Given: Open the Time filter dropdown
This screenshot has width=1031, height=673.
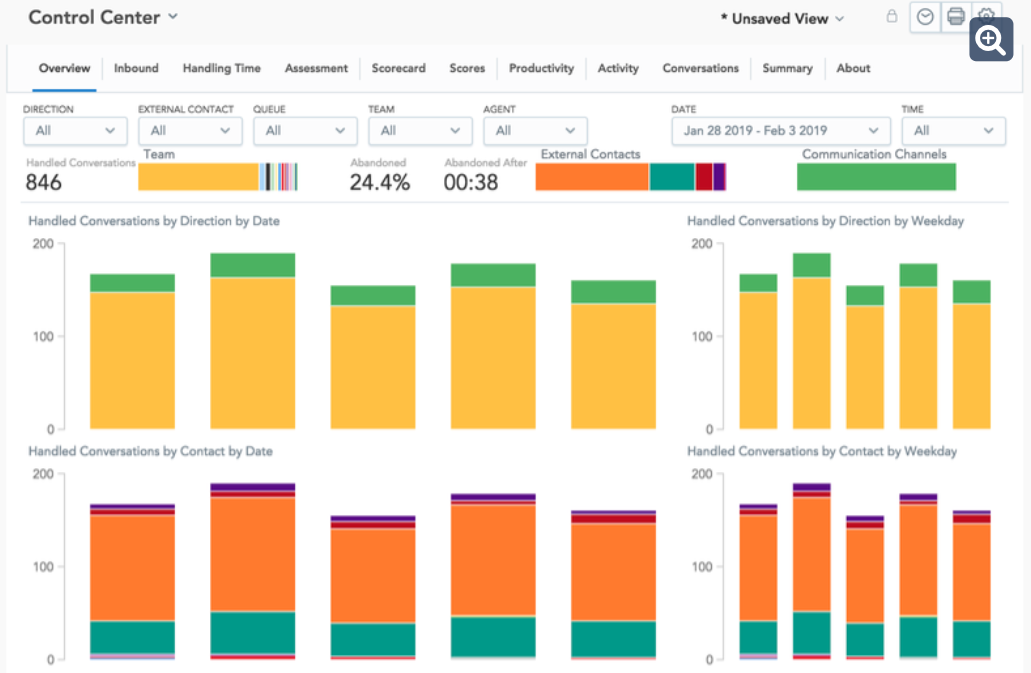Looking at the screenshot, I should (x=953, y=131).
